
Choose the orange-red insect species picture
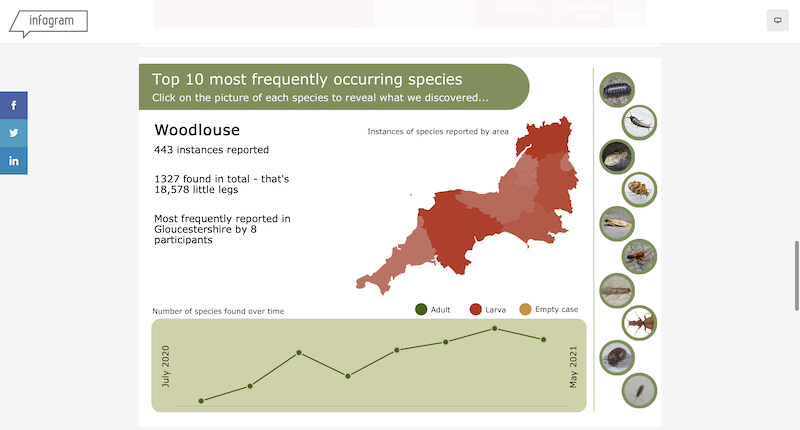click(x=639, y=256)
